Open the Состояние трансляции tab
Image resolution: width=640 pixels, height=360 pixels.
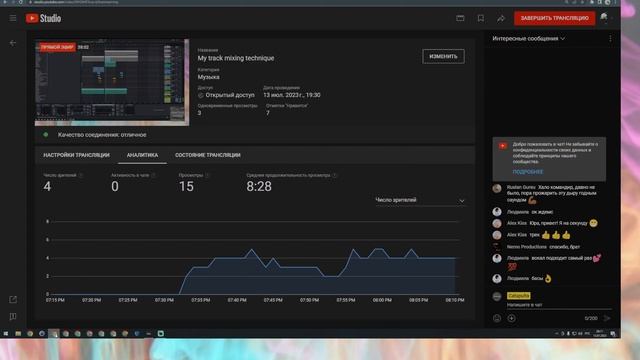(x=208, y=155)
